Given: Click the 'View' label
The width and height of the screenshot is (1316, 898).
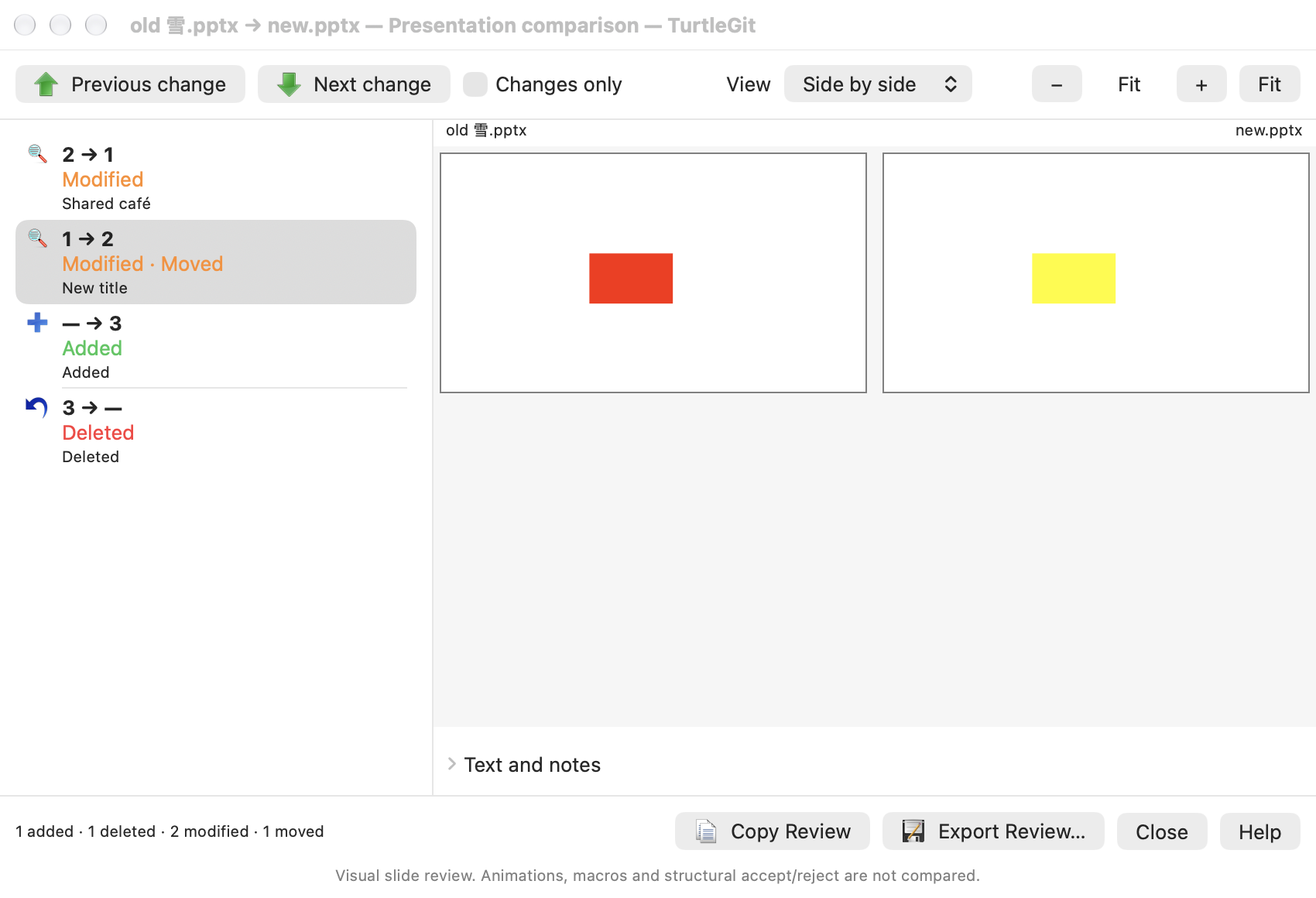Looking at the screenshot, I should (749, 84).
